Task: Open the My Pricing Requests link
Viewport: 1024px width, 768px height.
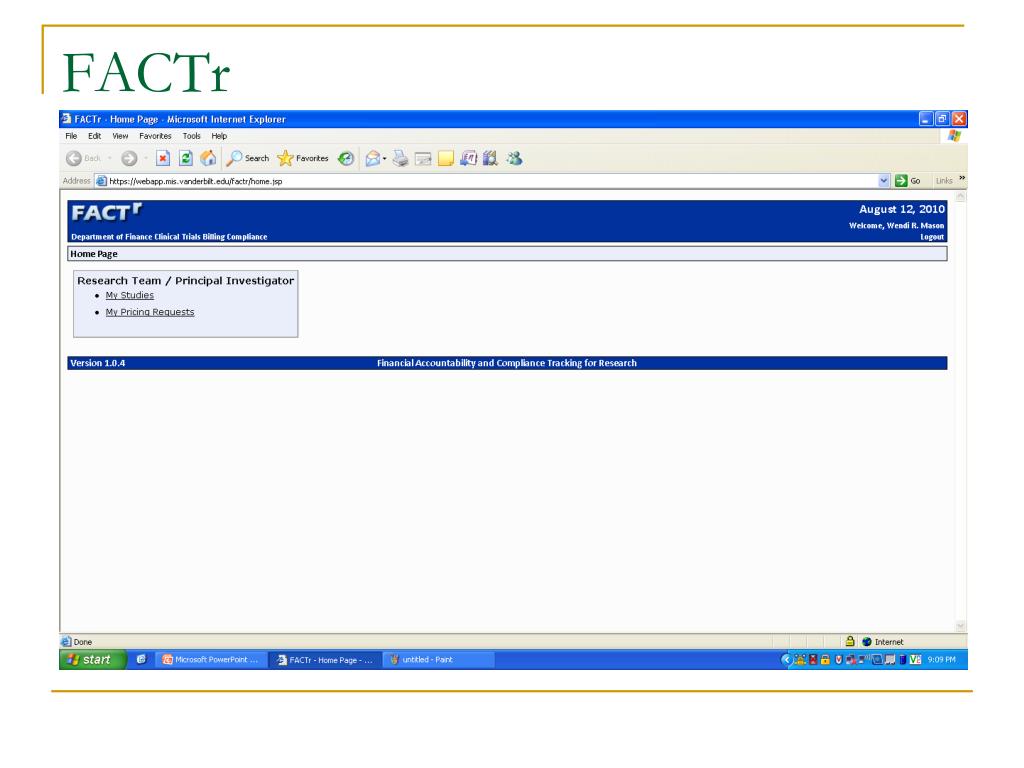Action: (150, 312)
